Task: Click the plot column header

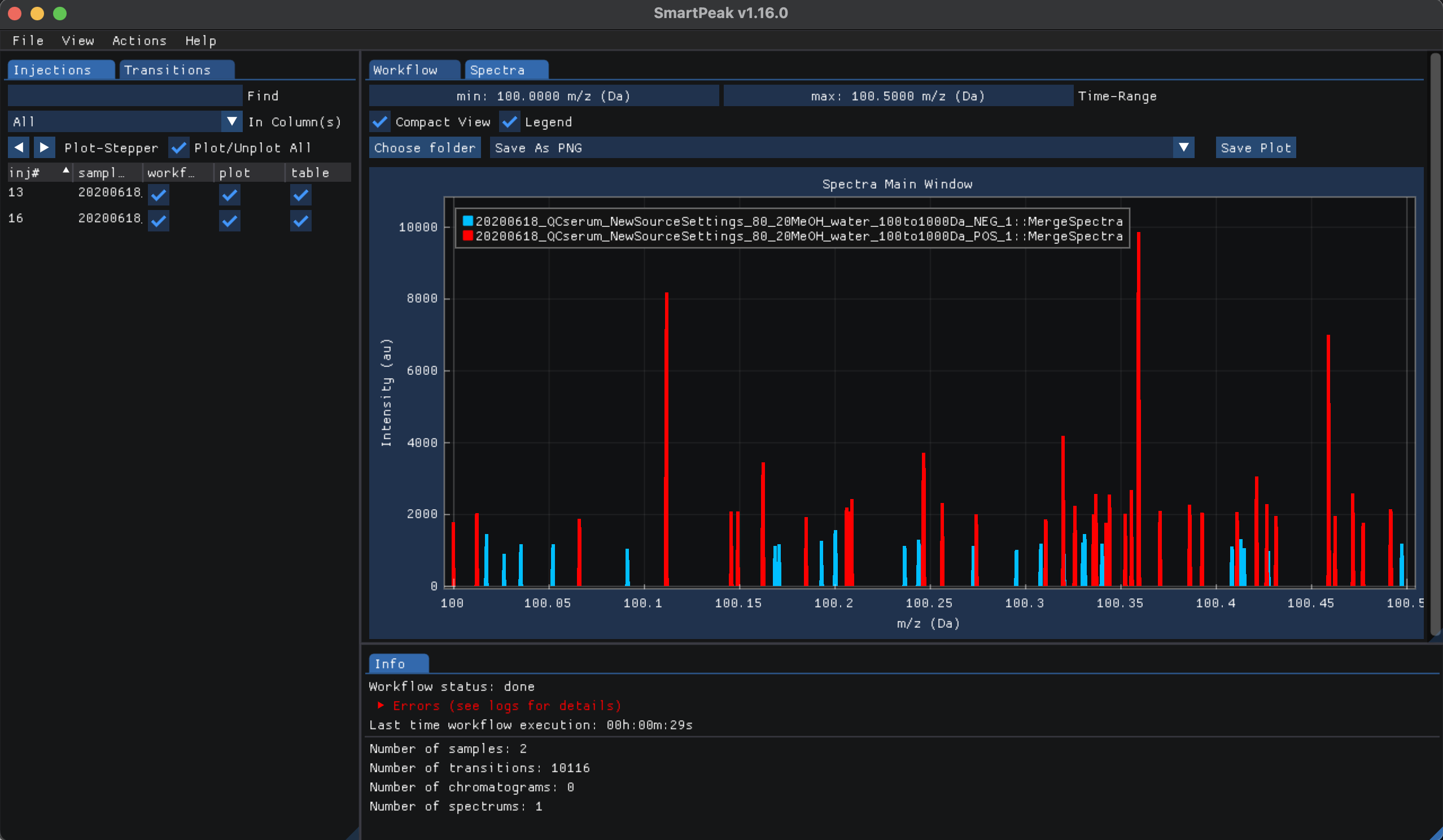Action: coord(250,173)
